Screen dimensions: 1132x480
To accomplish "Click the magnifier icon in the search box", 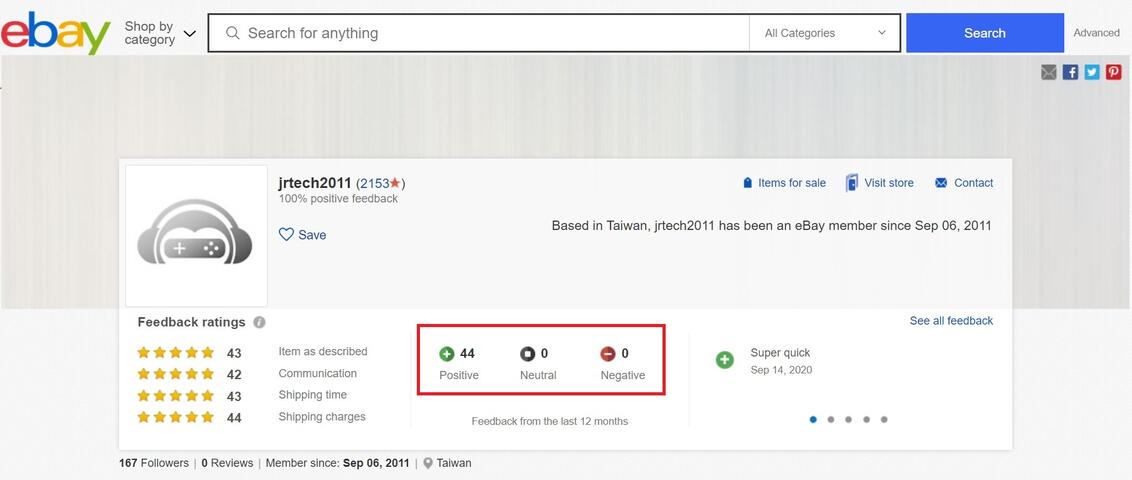I will (x=232, y=33).
